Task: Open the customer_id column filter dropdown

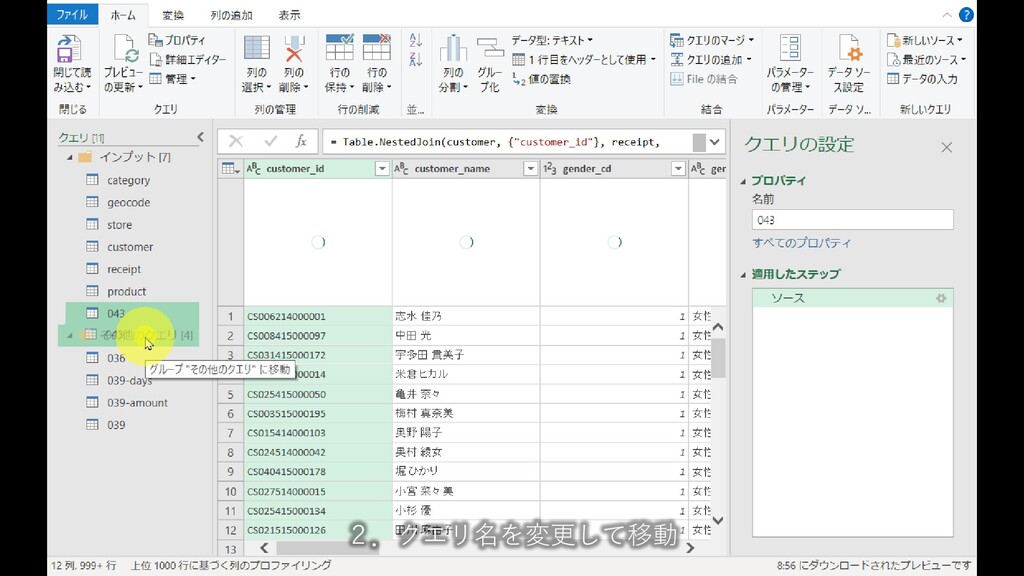Action: (x=382, y=168)
